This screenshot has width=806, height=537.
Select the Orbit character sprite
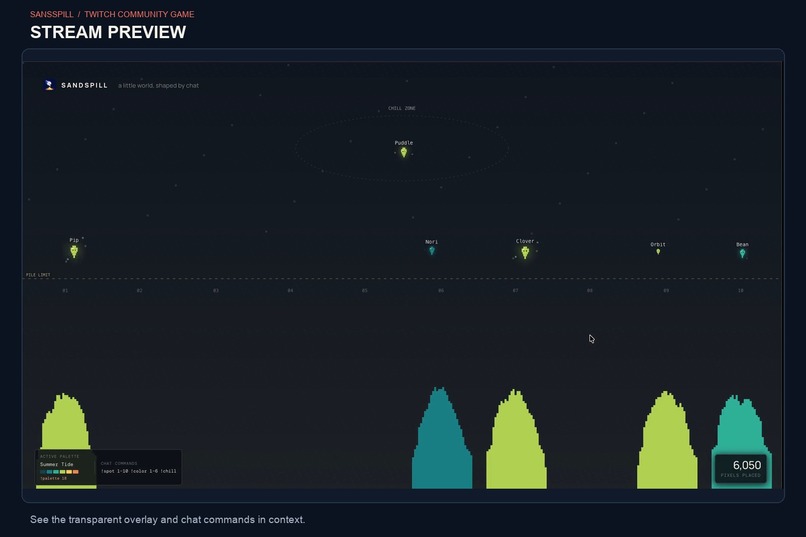[658, 251]
